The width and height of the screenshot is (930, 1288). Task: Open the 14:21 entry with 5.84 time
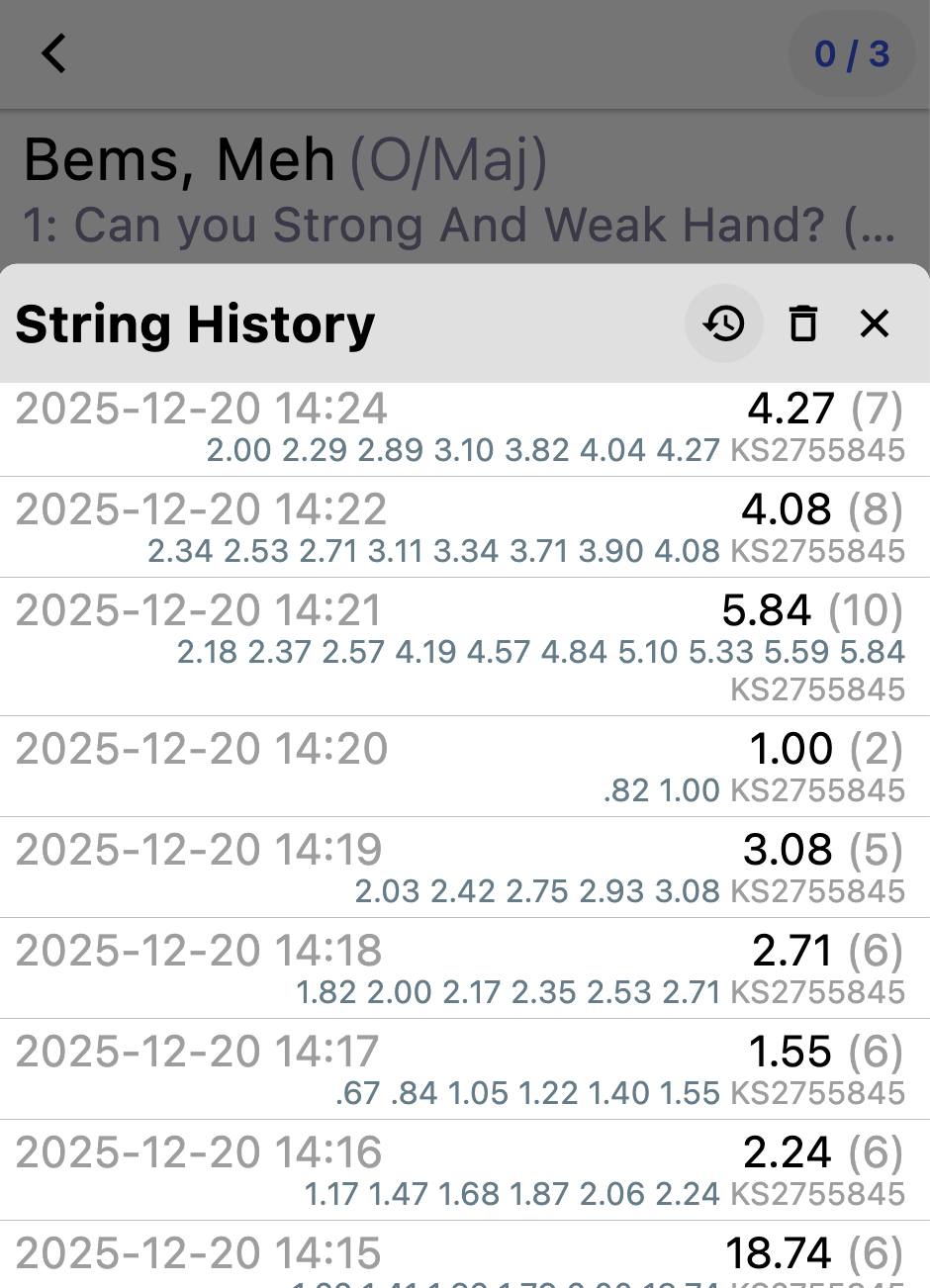[x=465, y=647]
